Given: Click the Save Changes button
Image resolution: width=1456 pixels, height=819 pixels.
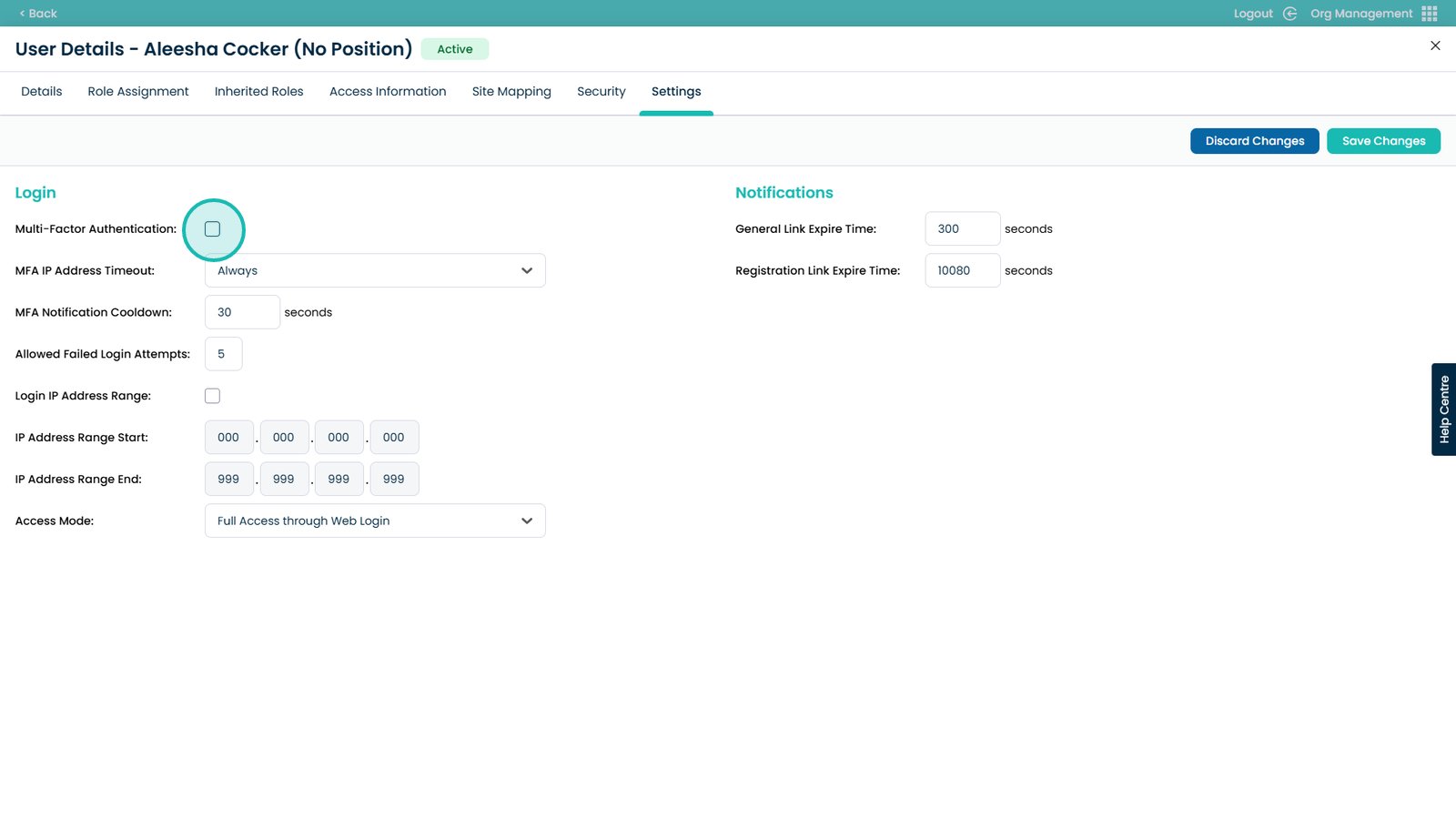Looking at the screenshot, I should tap(1383, 141).
